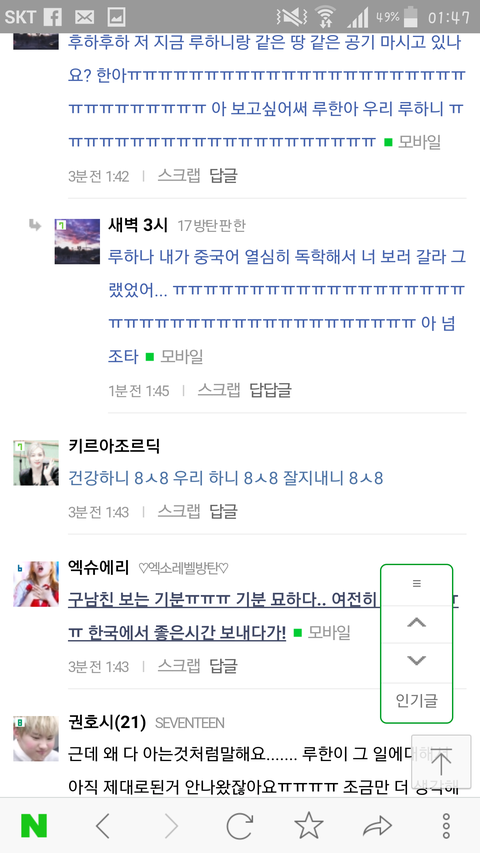
Task: Move to previous comment with up chevron
Action: point(417,623)
